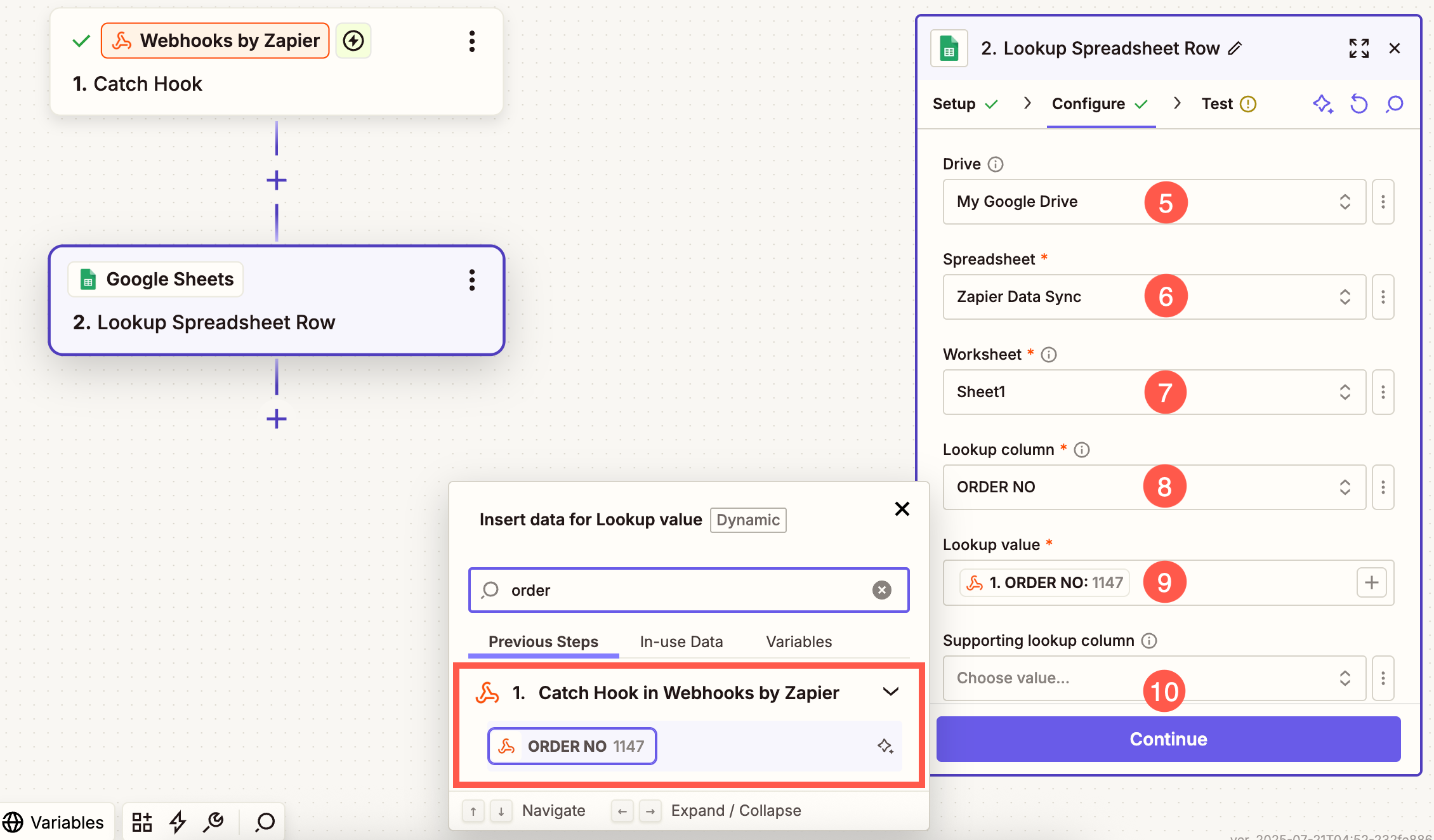The image size is (1434, 840).
Task: Collapse Catch Hook in Webhooks by Zapier section
Action: (x=890, y=692)
